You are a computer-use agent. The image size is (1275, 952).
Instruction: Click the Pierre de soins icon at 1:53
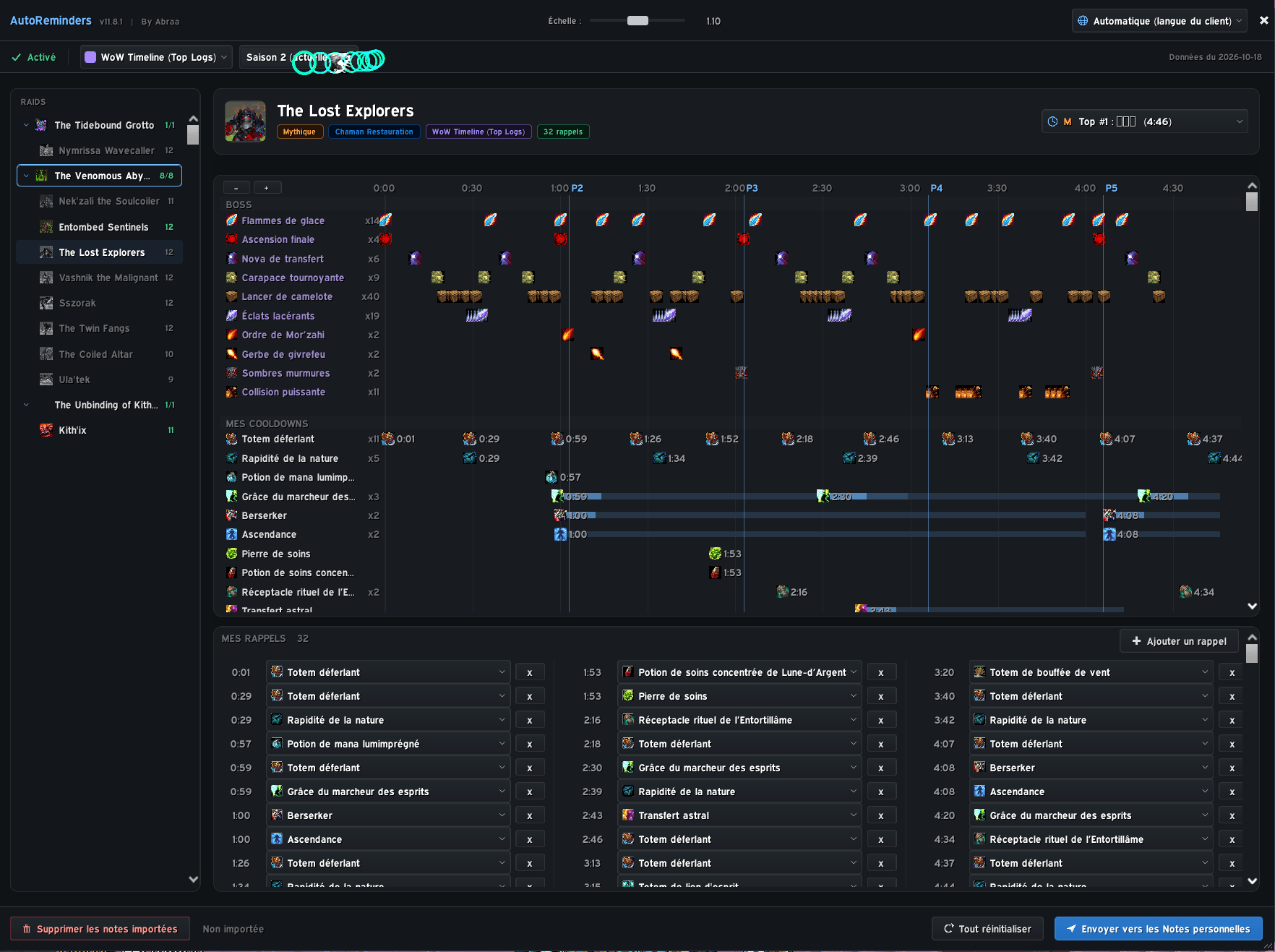[x=715, y=554]
